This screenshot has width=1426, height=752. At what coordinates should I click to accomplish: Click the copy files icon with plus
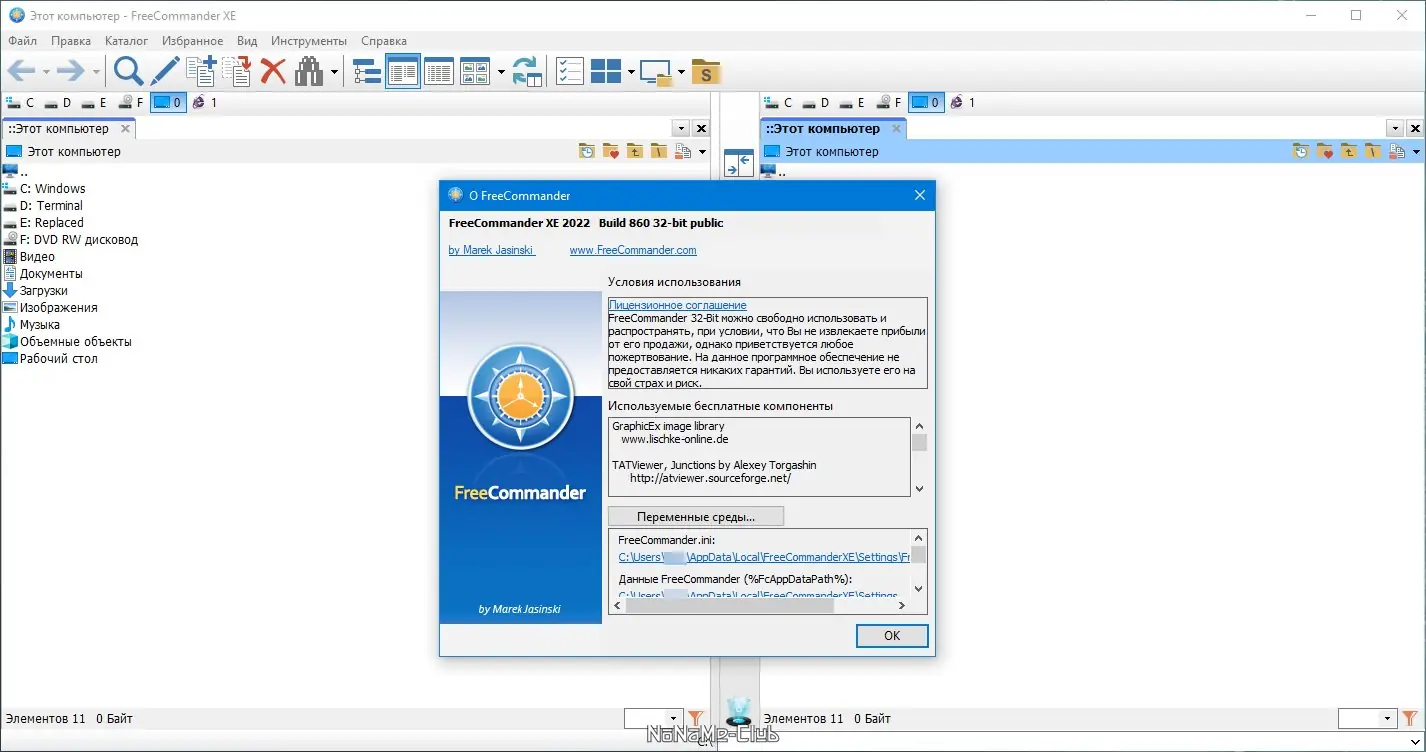[201, 71]
